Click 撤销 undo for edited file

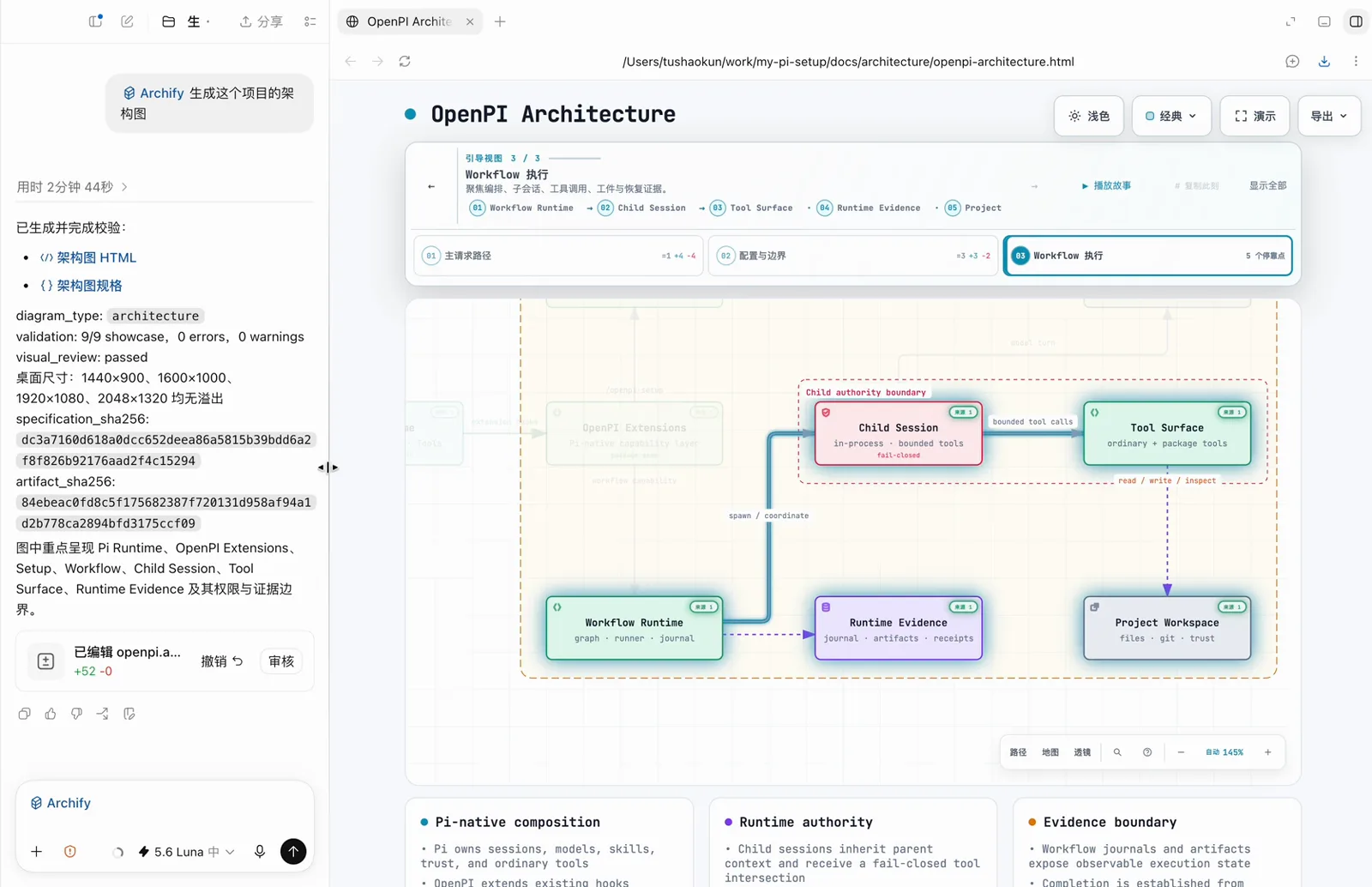tap(222, 661)
